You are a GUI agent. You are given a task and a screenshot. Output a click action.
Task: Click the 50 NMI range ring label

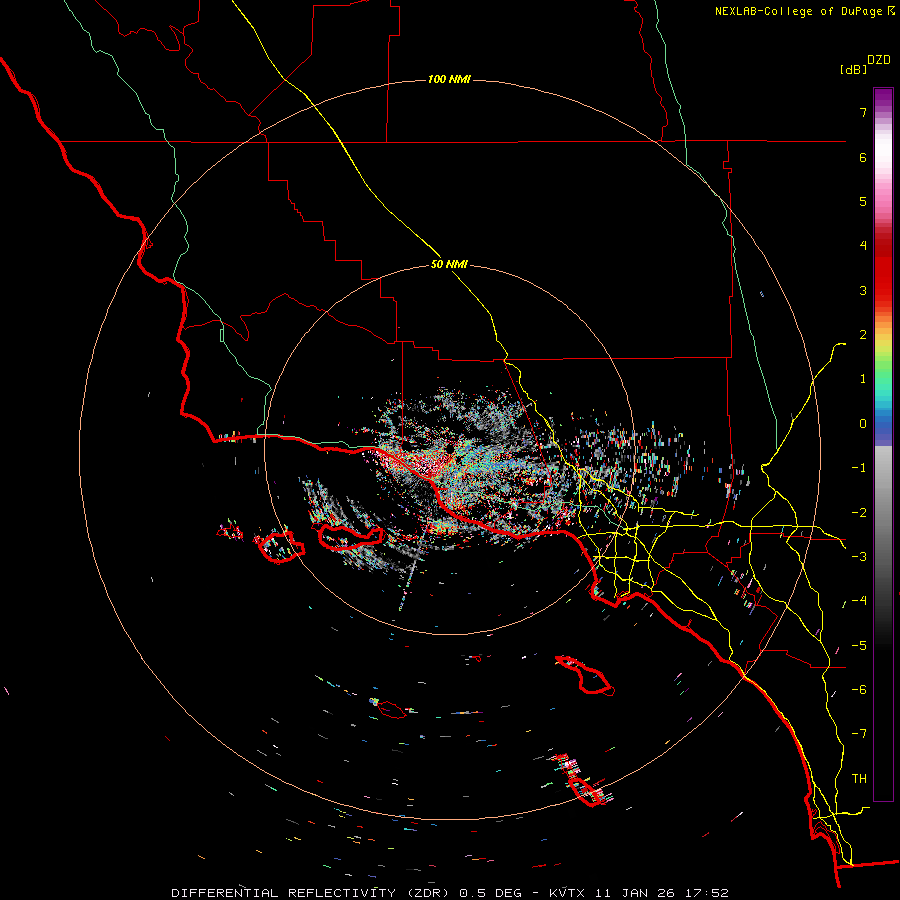pyautogui.click(x=449, y=265)
